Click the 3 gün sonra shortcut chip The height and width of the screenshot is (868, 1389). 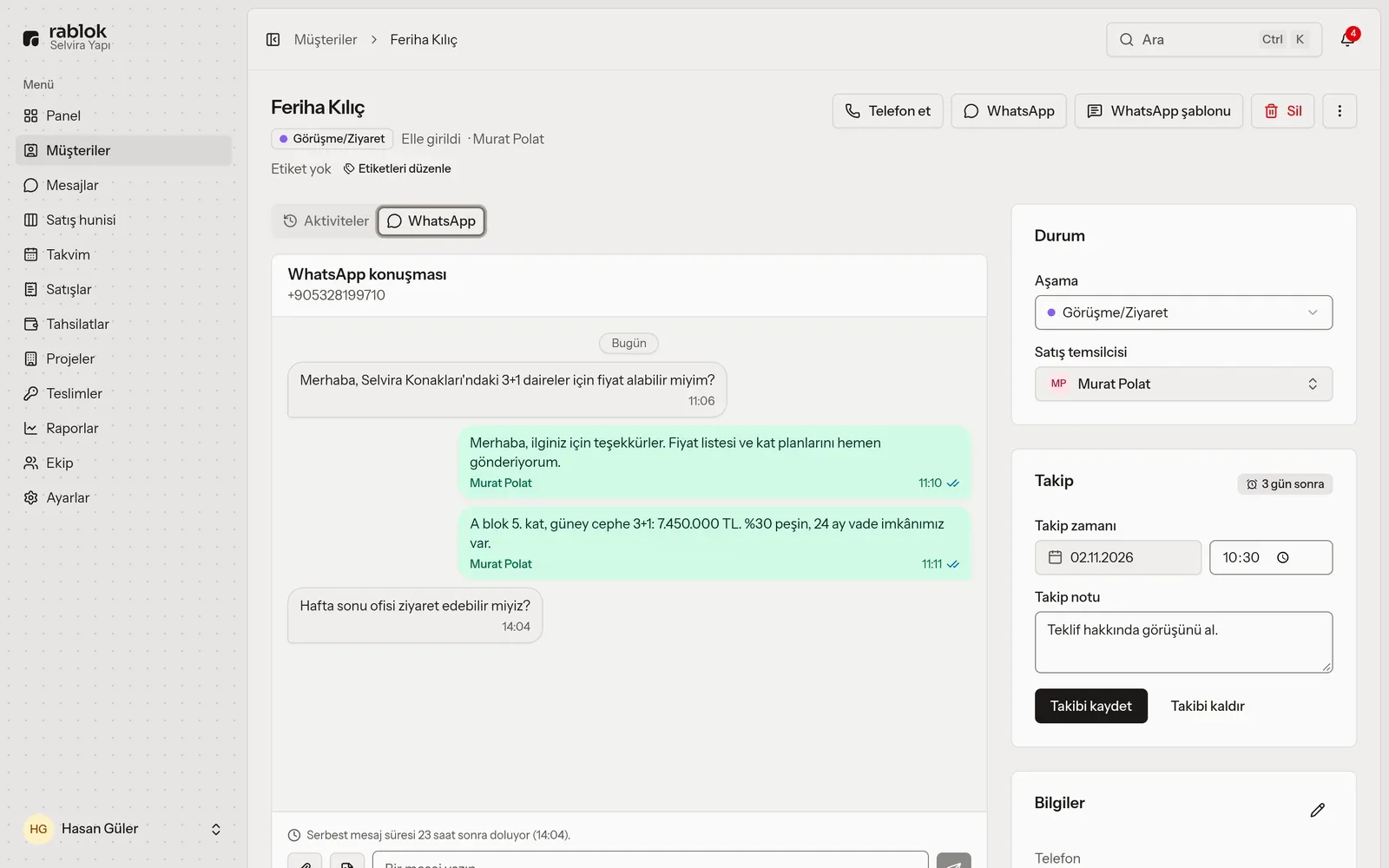[x=1285, y=484]
